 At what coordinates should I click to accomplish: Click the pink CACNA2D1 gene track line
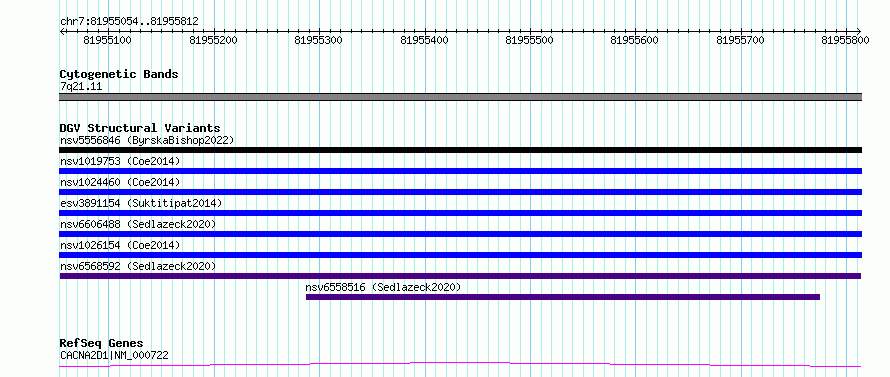460,364
